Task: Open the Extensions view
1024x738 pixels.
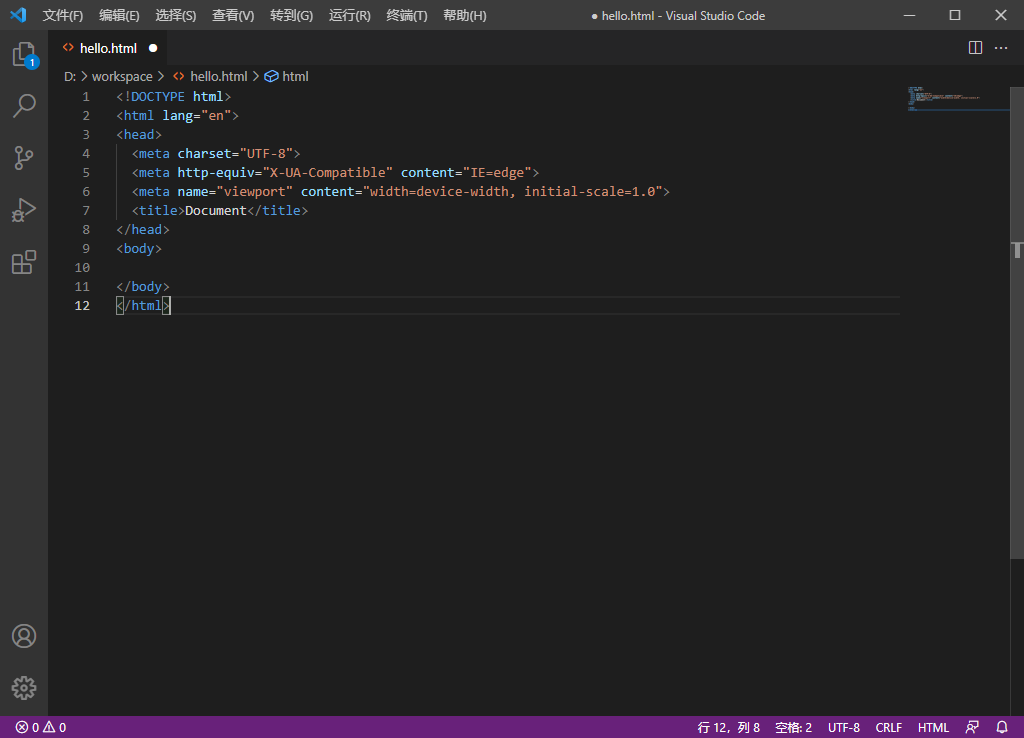Action: [x=24, y=263]
